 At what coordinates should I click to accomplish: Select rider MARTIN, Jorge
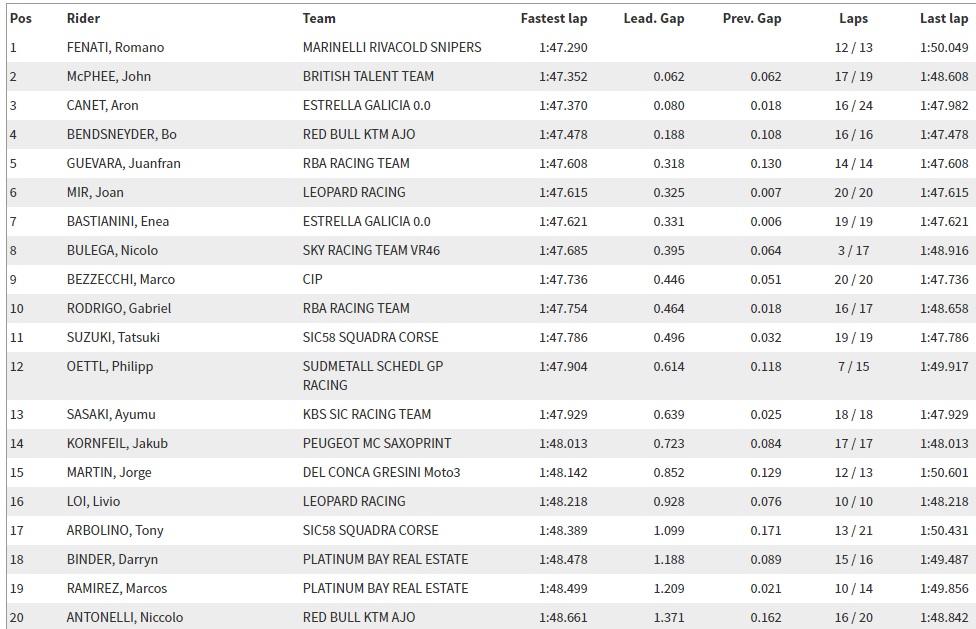tap(109, 472)
